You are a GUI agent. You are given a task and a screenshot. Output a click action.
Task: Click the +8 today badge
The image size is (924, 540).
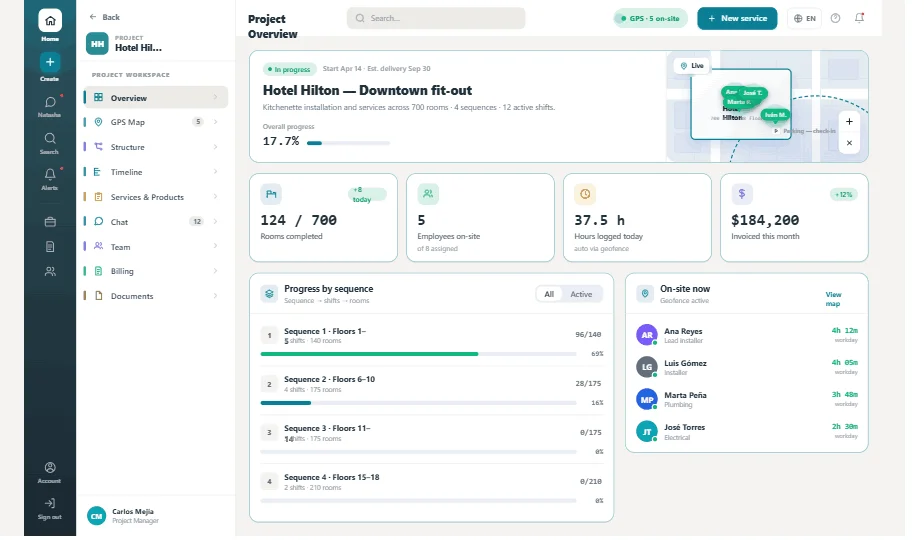click(367, 195)
